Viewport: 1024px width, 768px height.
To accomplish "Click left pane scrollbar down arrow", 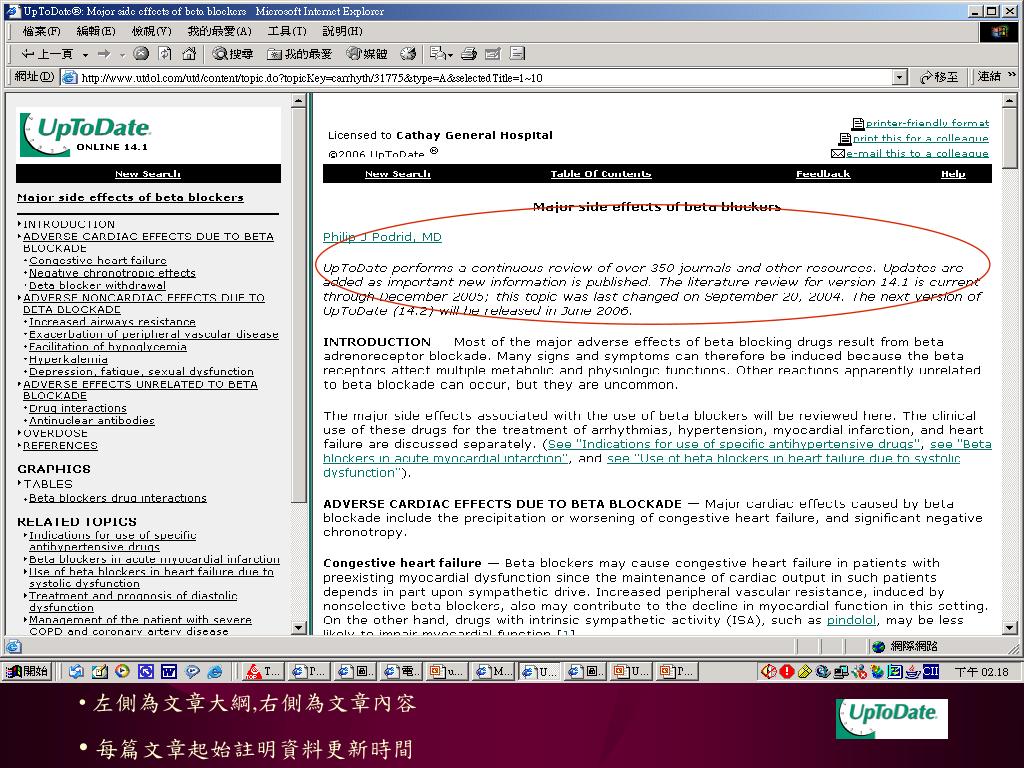I will point(298,628).
